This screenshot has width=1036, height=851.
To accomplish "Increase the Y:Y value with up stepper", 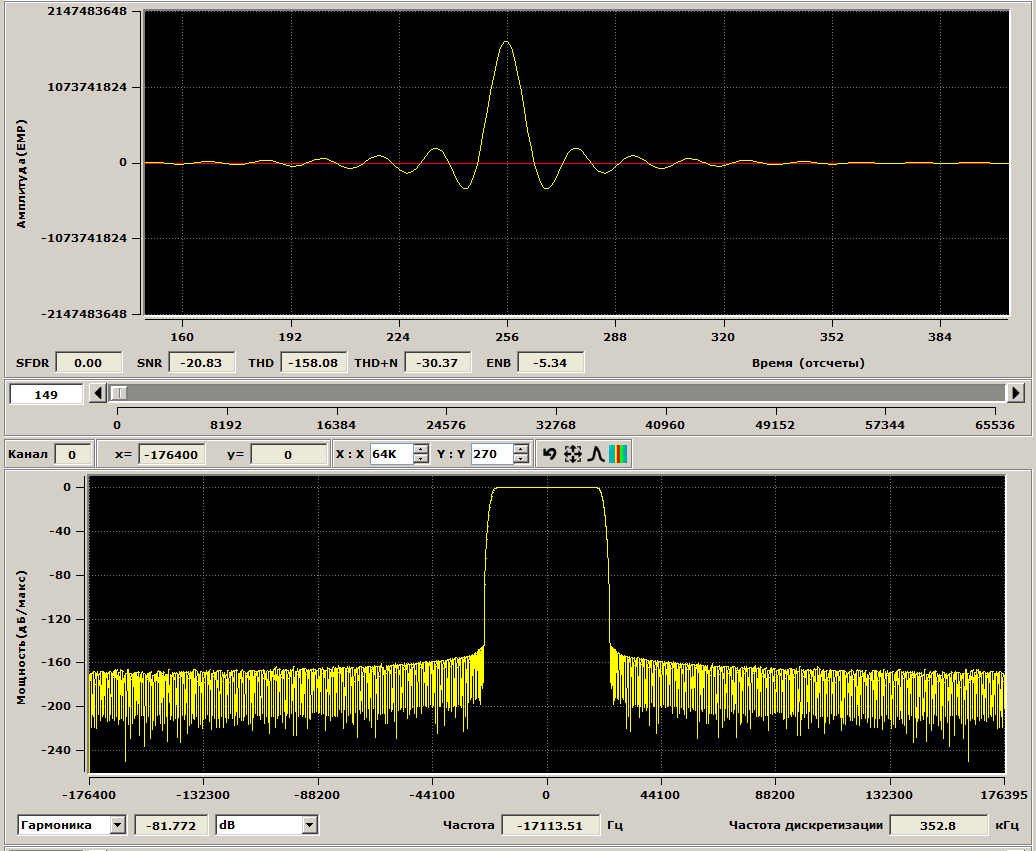I will 521,449.
